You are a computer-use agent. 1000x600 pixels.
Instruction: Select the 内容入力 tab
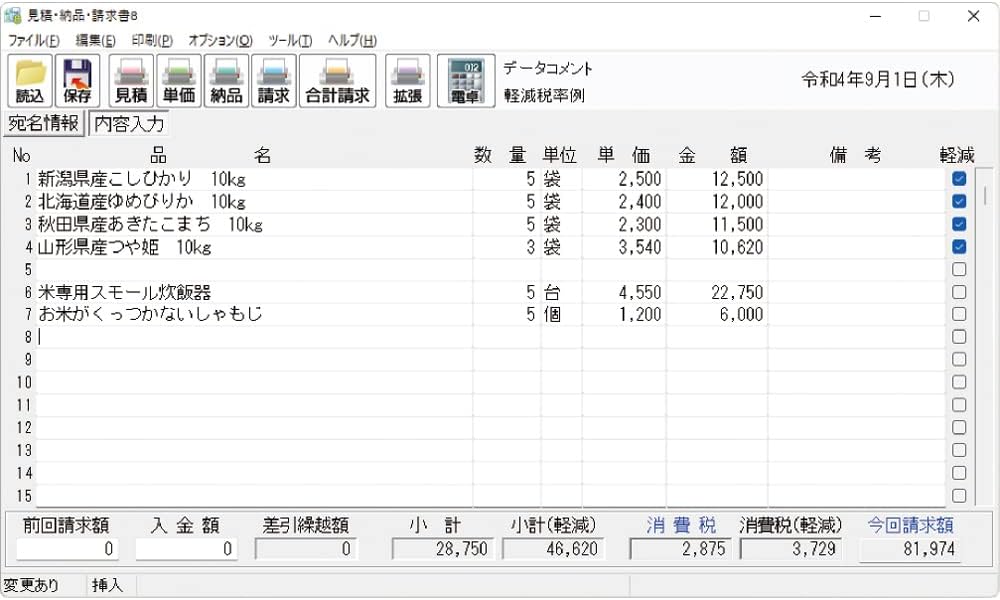[129, 125]
